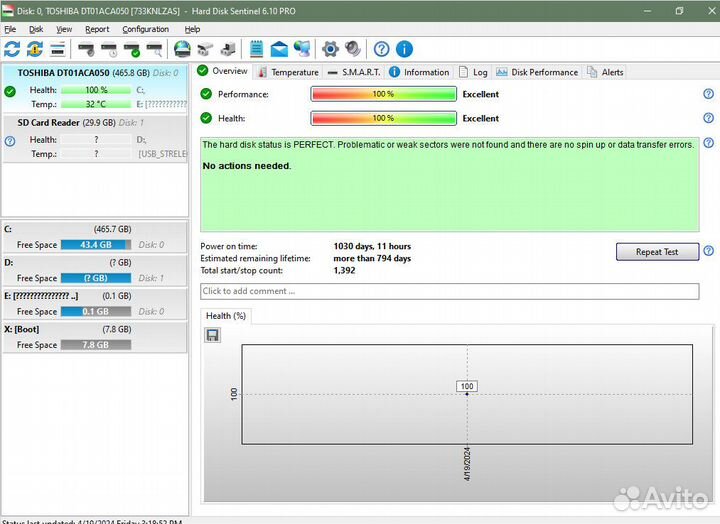Click the 4/19/2024 date label on graph
Viewport: 720px width, 524px height.
pos(467,463)
